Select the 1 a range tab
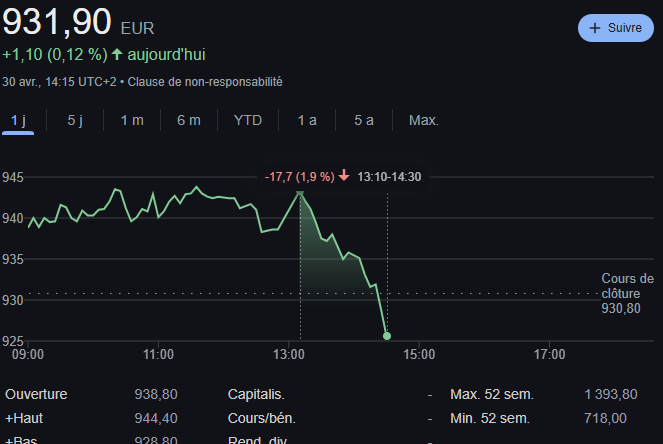The width and height of the screenshot is (663, 444). pyautogui.click(x=307, y=120)
